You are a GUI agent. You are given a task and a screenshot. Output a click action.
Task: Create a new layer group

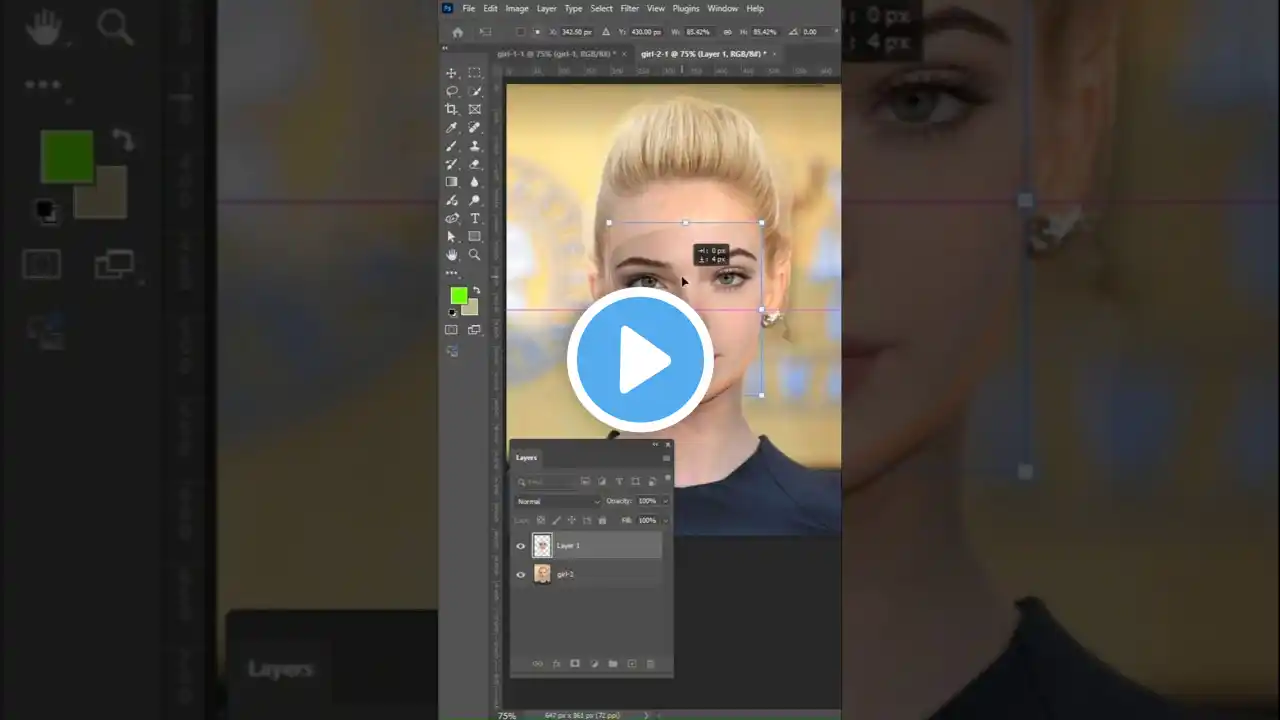(x=613, y=664)
